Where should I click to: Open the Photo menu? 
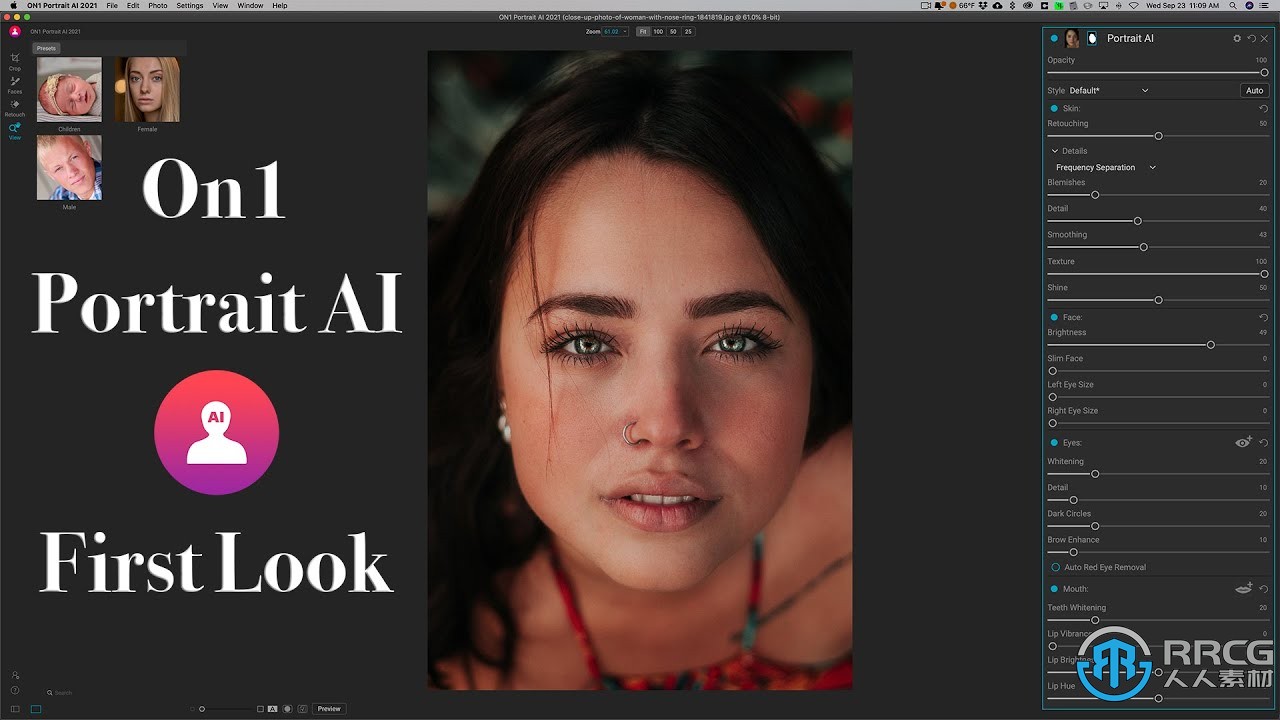(x=158, y=6)
